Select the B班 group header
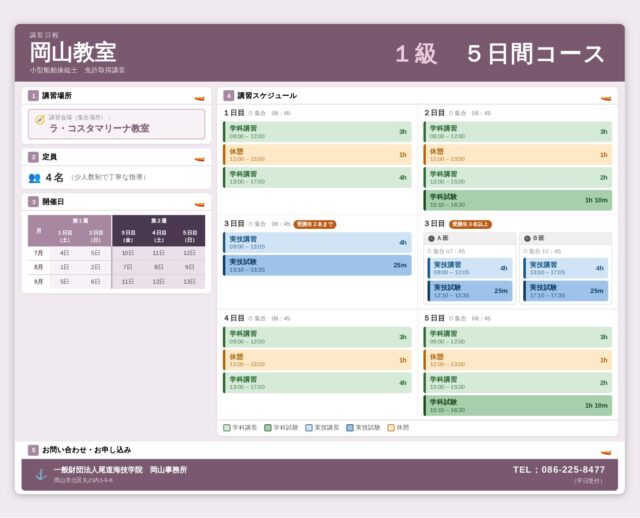The image size is (640, 518). click(565, 238)
